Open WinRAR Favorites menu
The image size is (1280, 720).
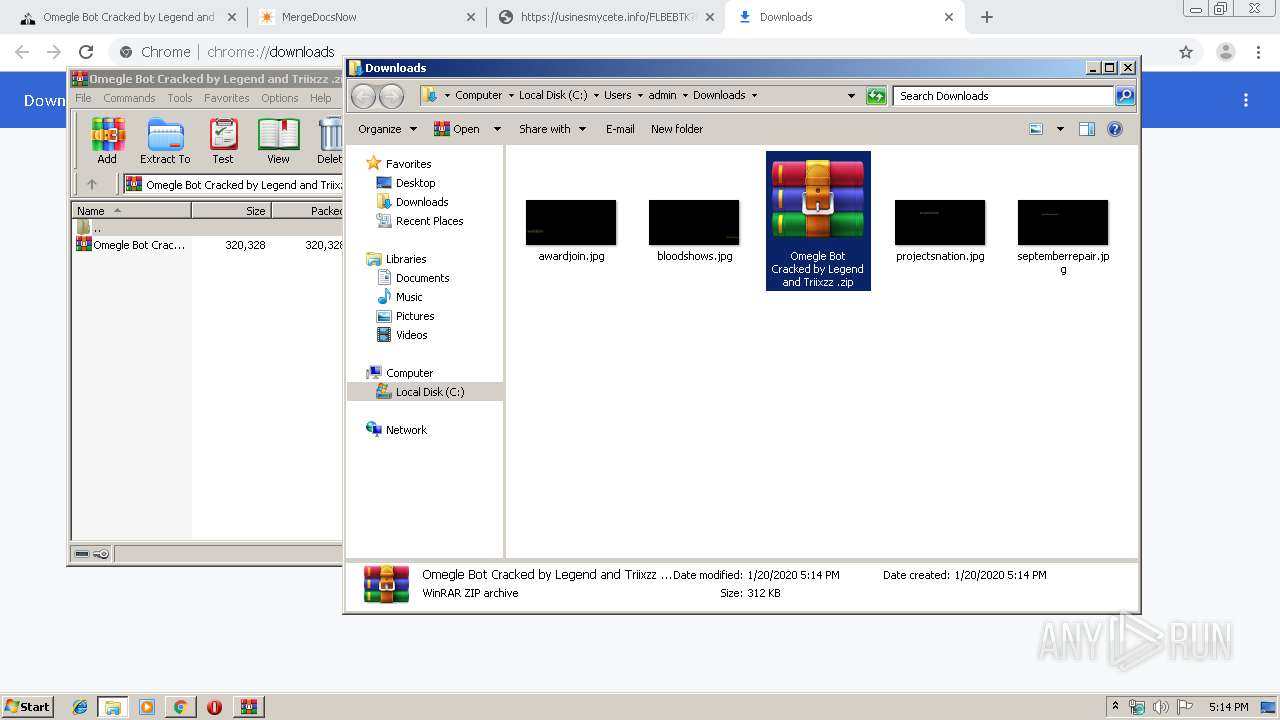227,98
